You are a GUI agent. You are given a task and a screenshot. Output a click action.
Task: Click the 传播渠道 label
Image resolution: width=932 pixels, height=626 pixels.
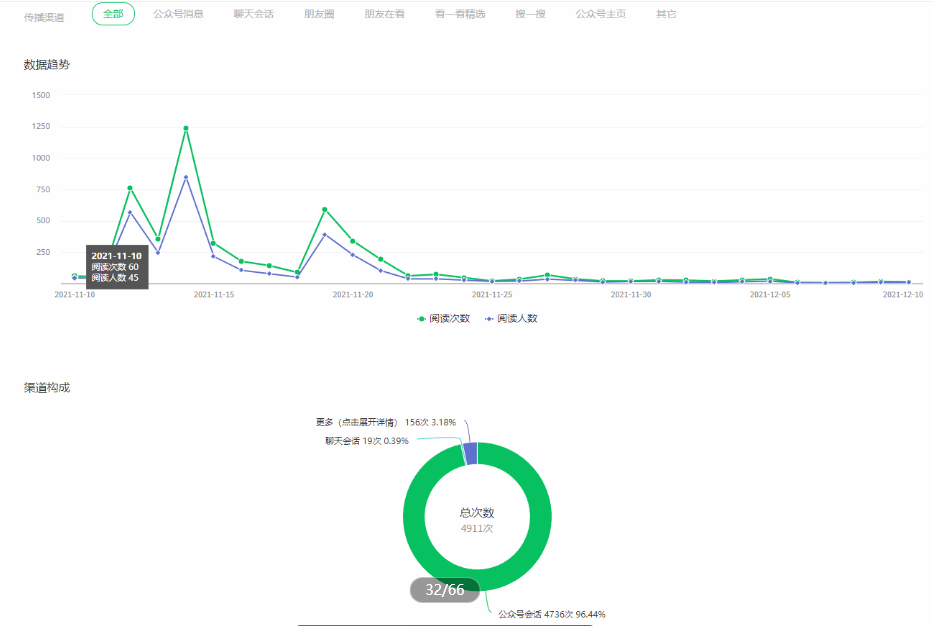click(44, 17)
